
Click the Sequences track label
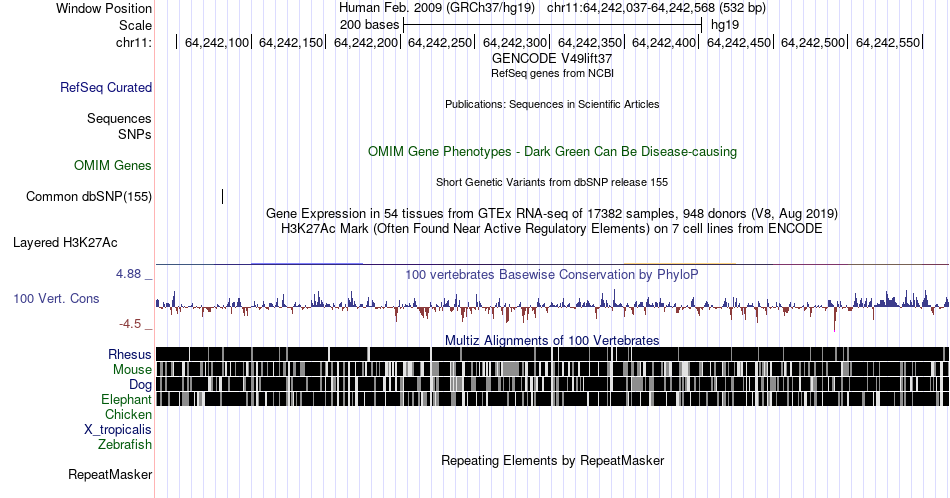tap(119, 118)
